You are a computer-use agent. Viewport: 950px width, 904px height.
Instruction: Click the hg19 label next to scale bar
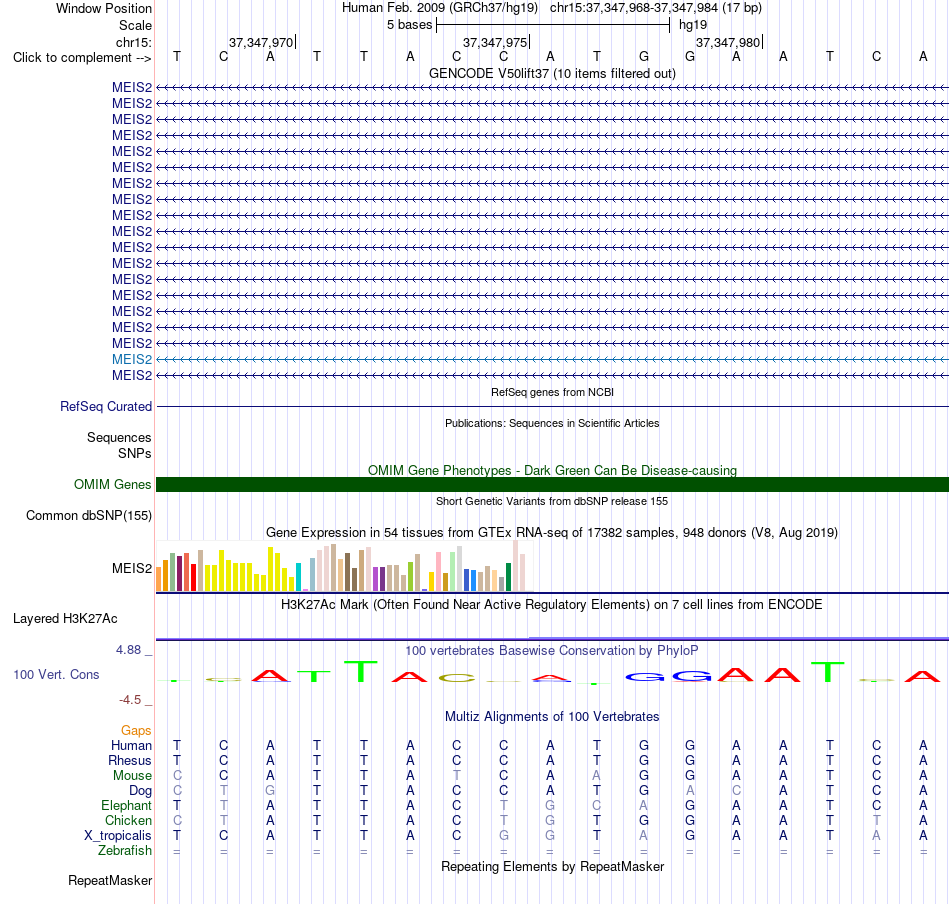pyautogui.click(x=693, y=25)
